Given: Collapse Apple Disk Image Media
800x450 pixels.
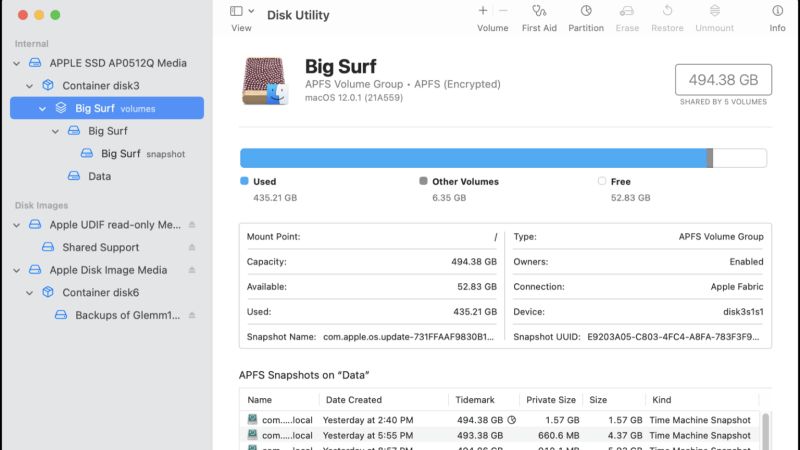Looking at the screenshot, I should [17, 270].
